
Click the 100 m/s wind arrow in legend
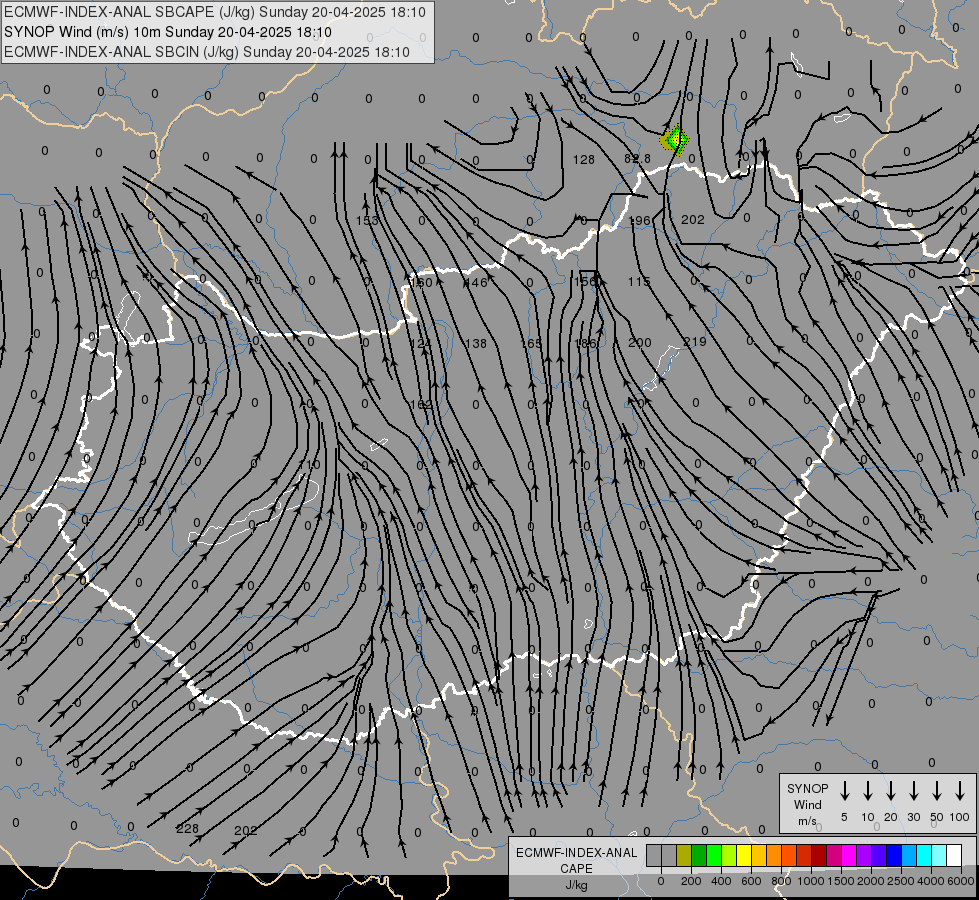[x=960, y=791]
